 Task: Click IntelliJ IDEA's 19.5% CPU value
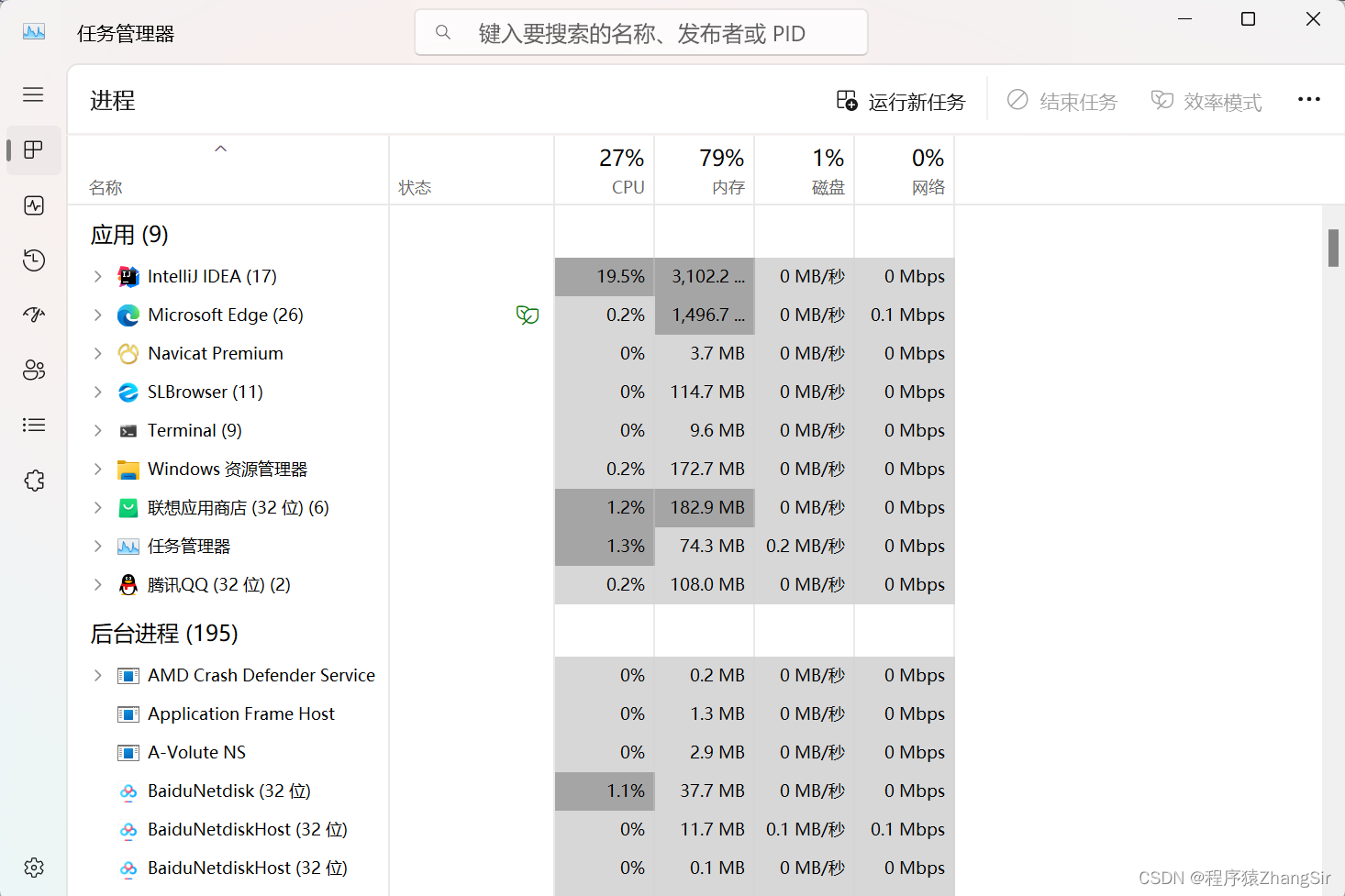pyautogui.click(x=620, y=277)
